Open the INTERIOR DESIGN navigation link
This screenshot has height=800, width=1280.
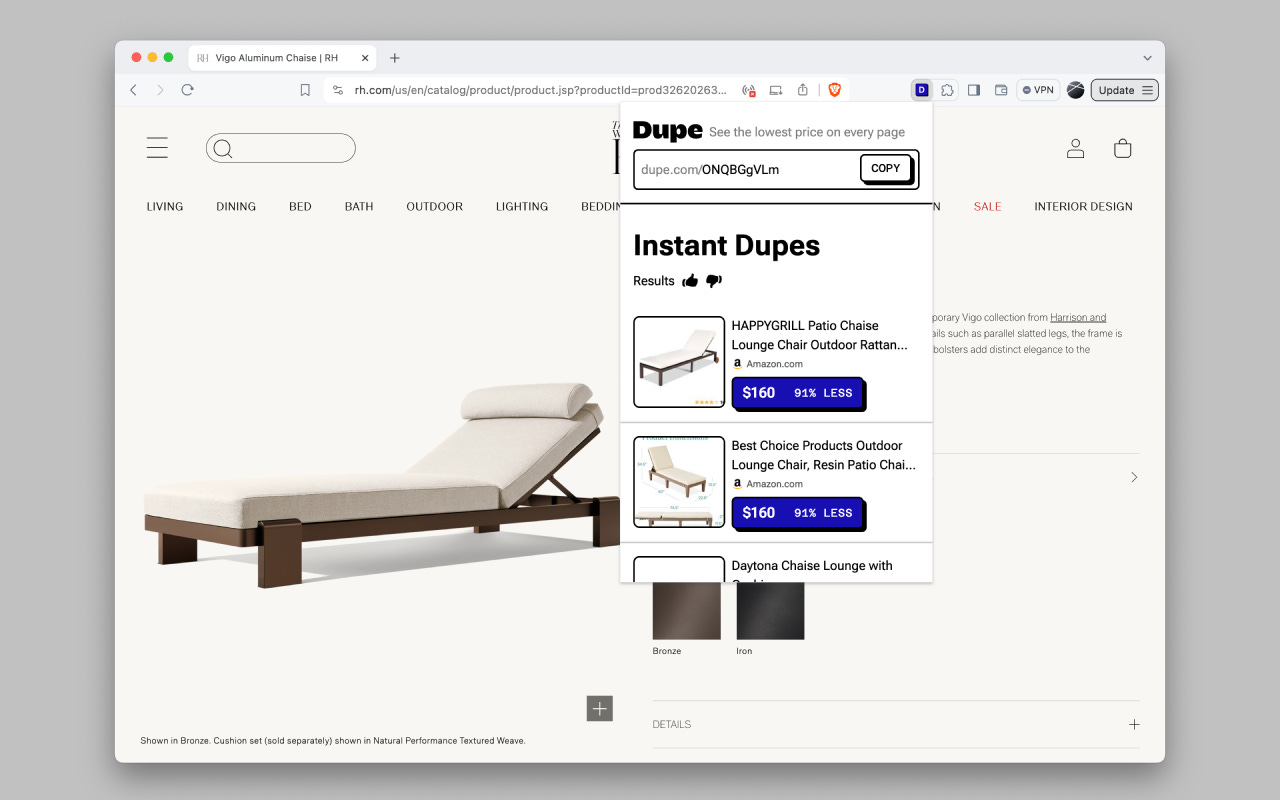coord(1083,207)
